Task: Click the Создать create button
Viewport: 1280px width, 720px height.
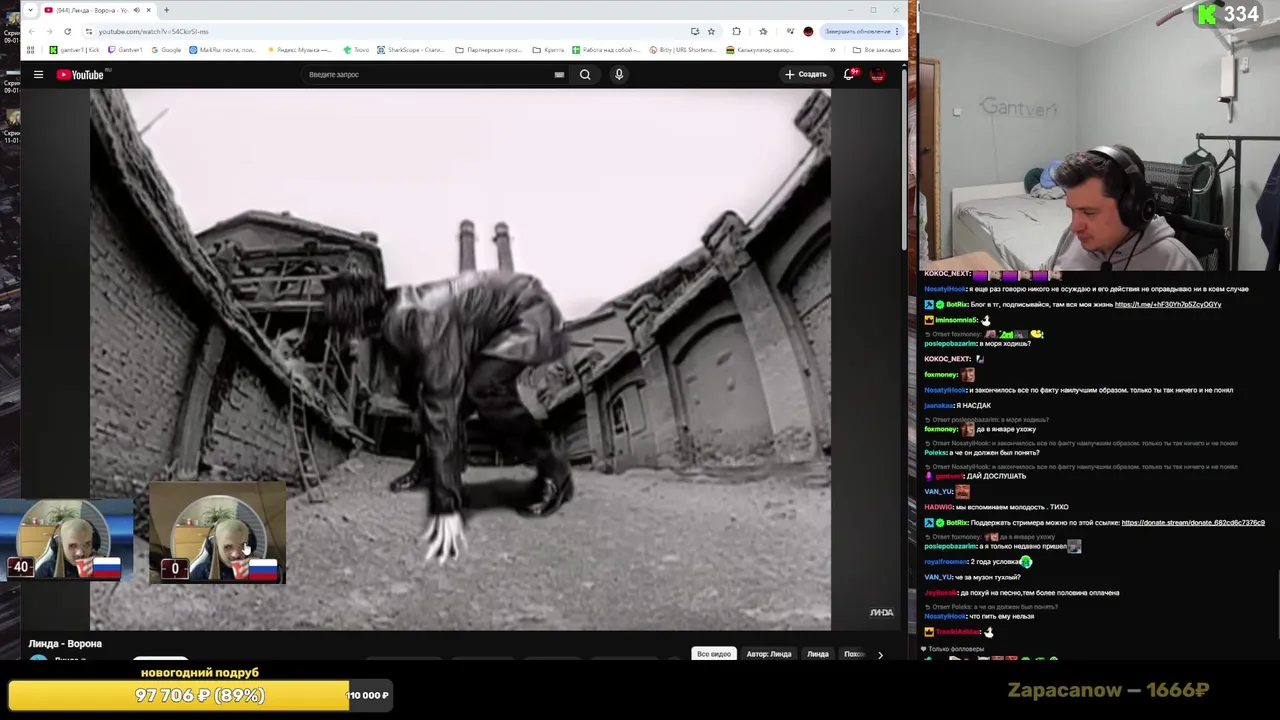Action: (806, 74)
